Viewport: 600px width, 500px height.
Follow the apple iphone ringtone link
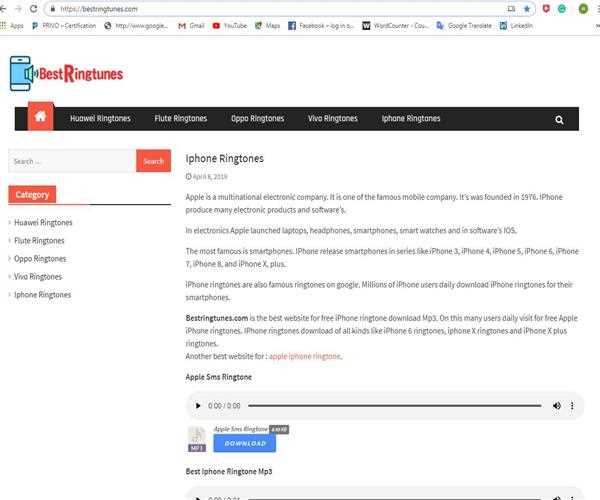click(x=305, y=356)
